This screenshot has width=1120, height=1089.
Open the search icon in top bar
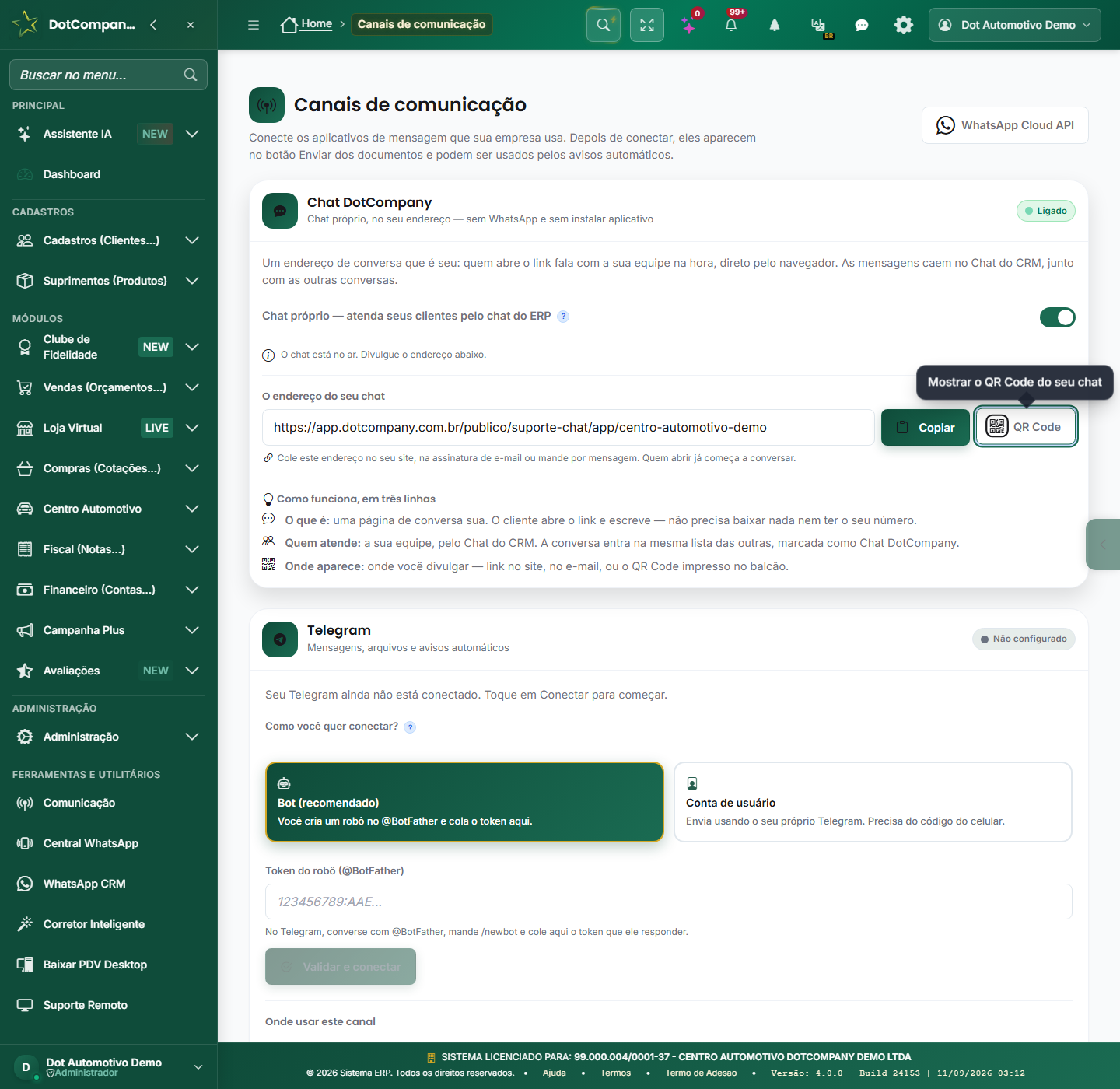(604, 25)
